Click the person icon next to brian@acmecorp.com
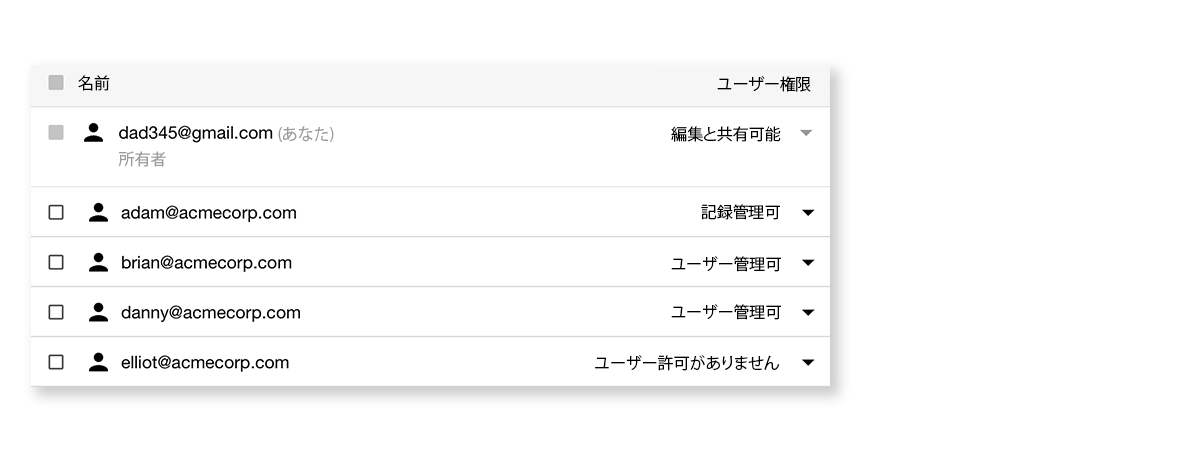The width and height of the screenshot is (1200, 470). click(98, 262)
